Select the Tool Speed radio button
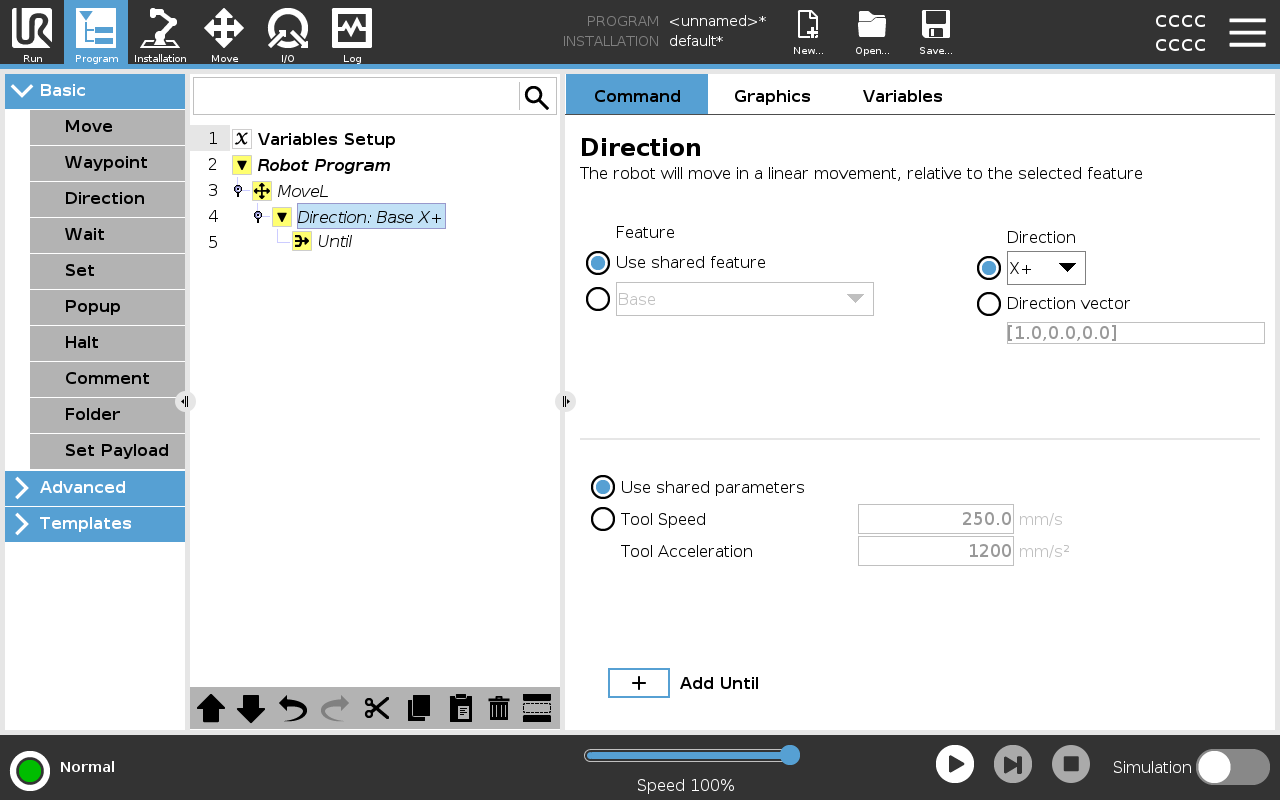 (603, 519)
